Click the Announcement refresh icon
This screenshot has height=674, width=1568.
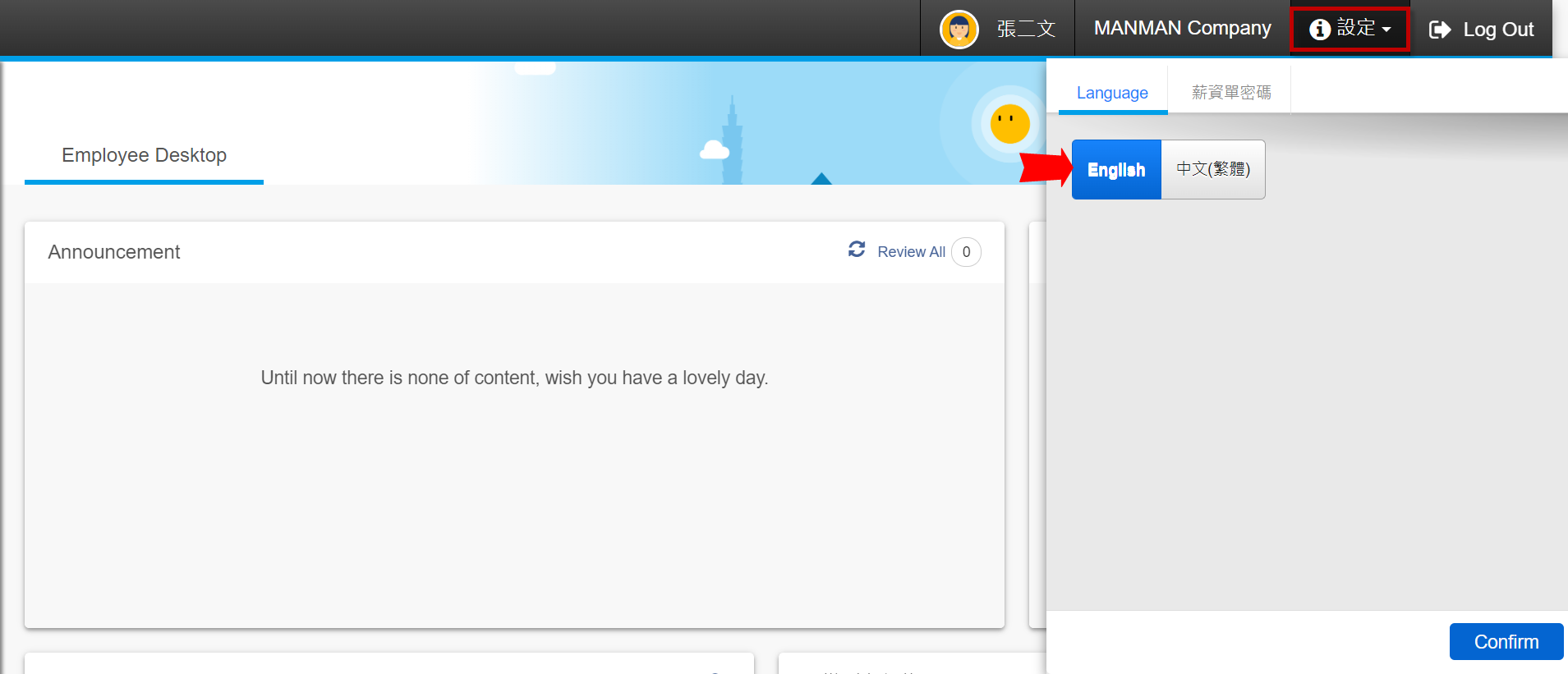[857, 250]
